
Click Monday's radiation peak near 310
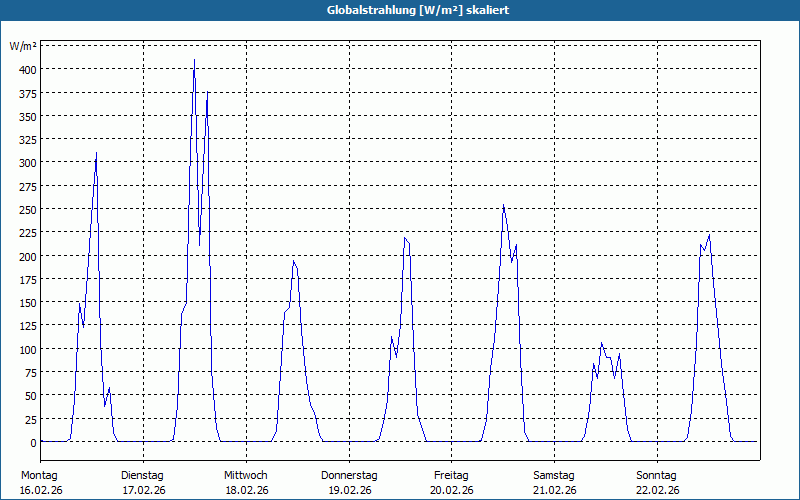coord(96,153)
